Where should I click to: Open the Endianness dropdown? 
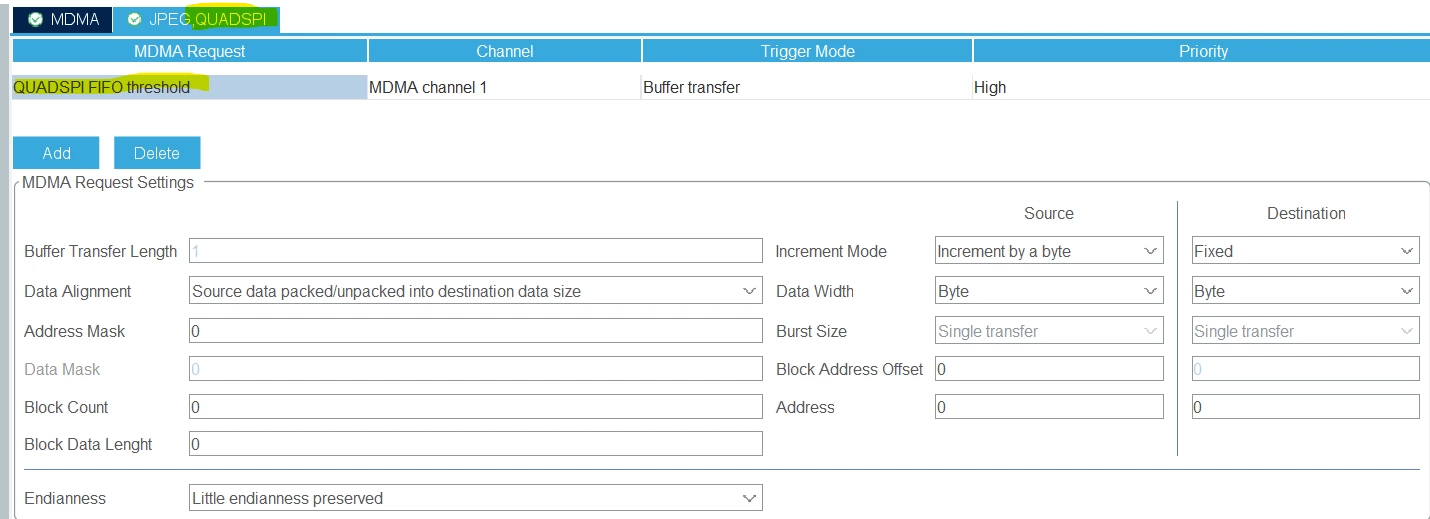click(476, 498)
